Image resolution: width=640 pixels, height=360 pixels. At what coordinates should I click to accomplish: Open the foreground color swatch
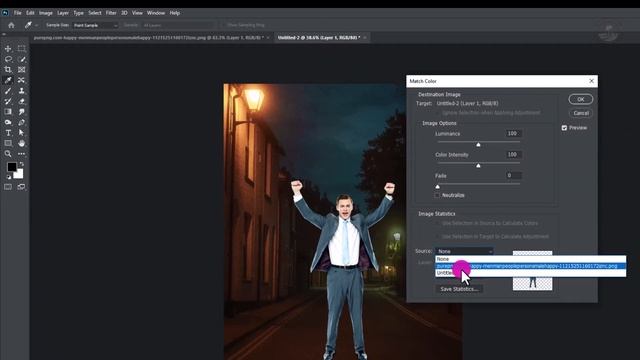11,167
